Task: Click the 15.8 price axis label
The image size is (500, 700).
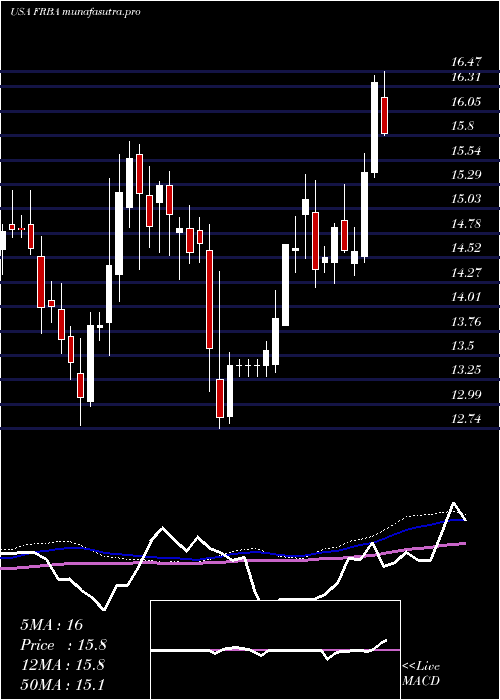Action: (462, 126)
